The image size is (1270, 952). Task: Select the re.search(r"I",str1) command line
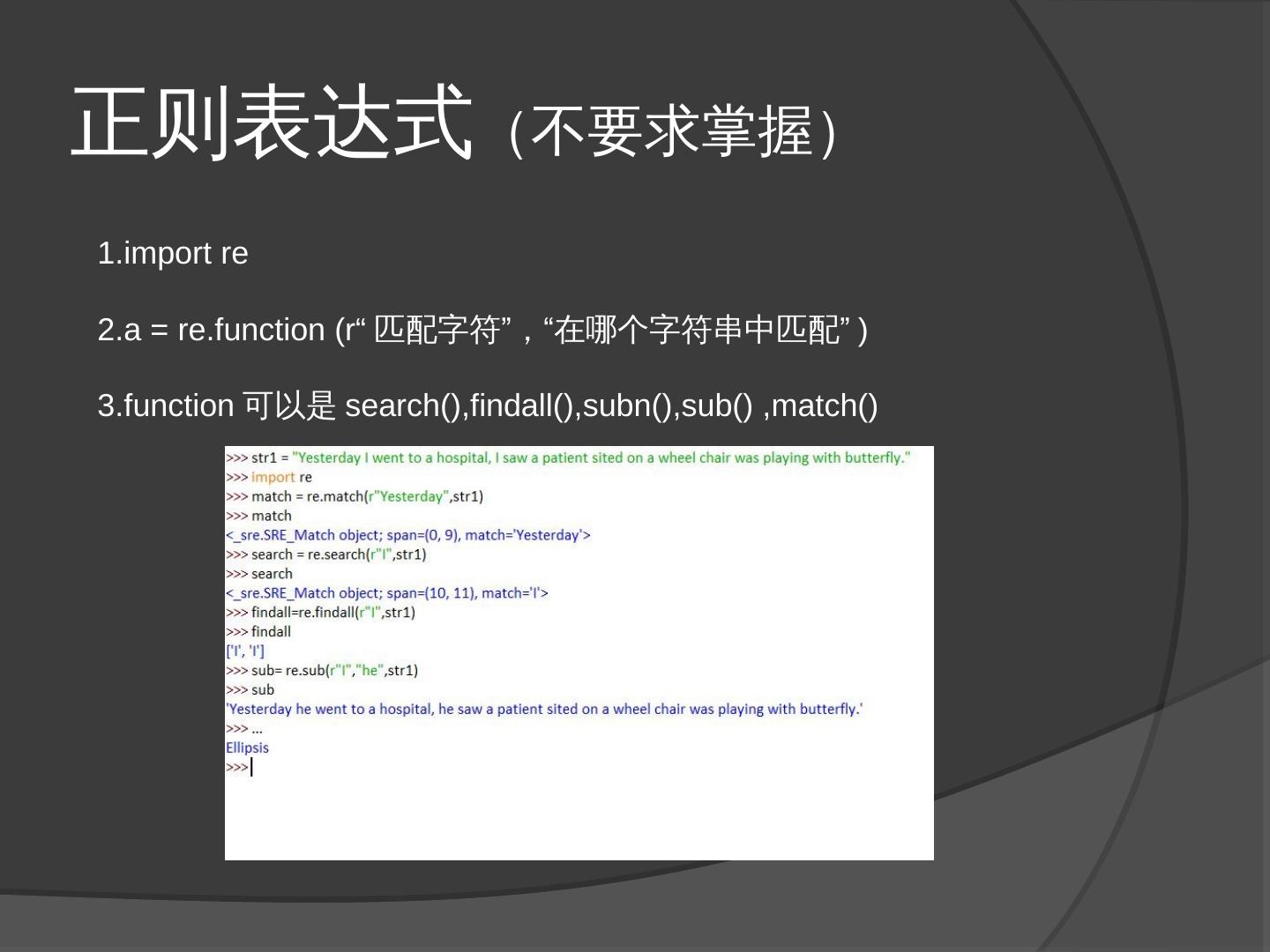pyautogui.click(x=326, y=554)
